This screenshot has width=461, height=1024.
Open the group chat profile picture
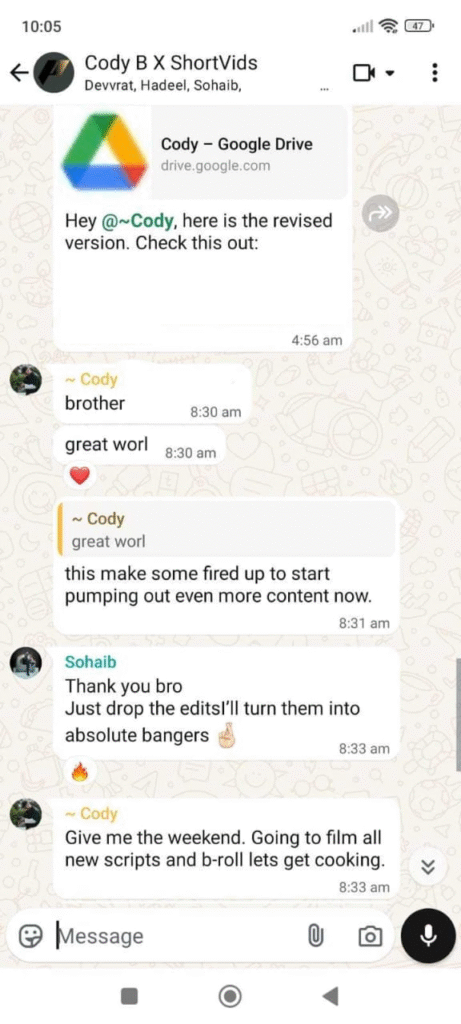[53, 72]
